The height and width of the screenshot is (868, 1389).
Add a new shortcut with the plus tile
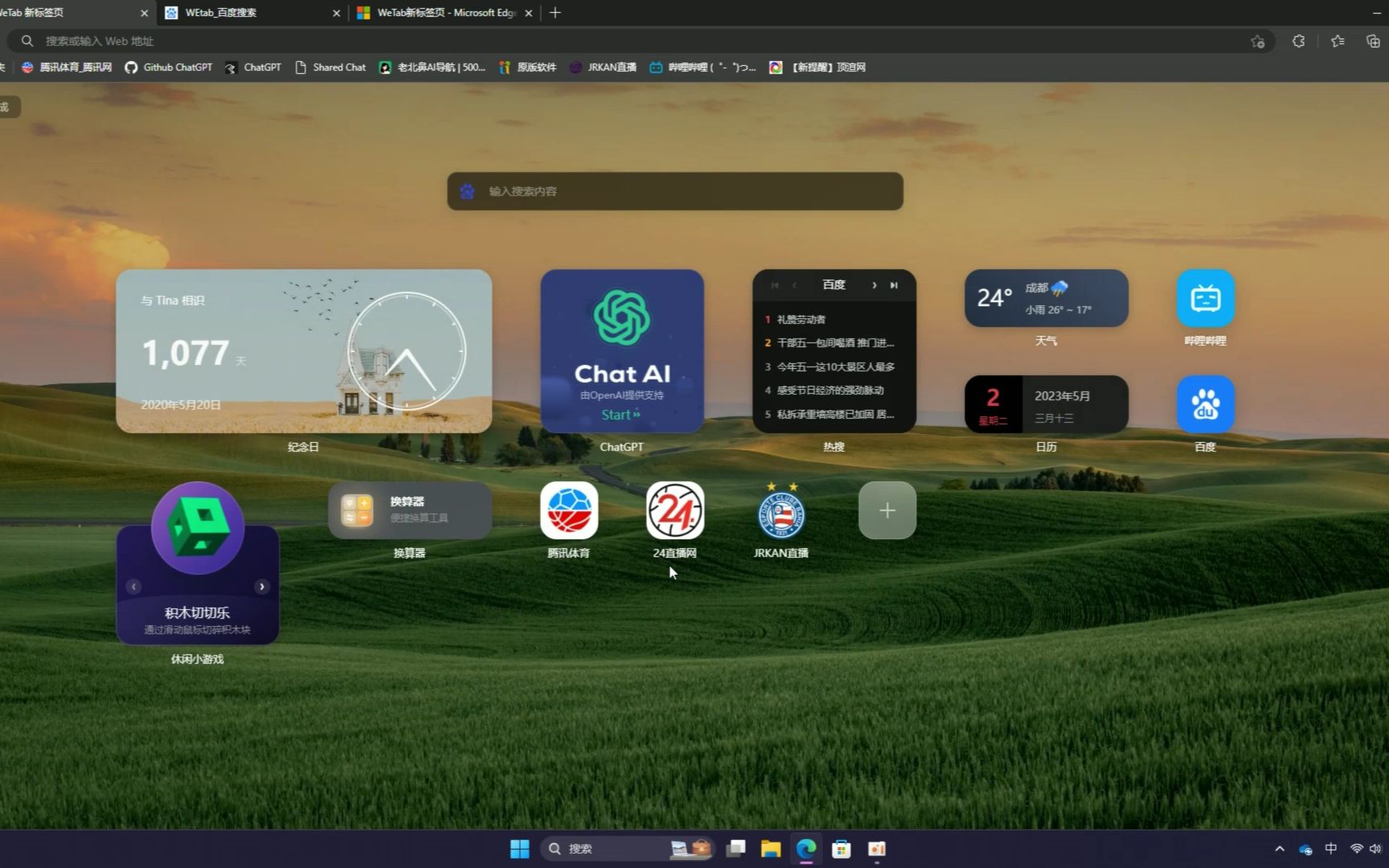pyautogui.click(x=887, y=510)
